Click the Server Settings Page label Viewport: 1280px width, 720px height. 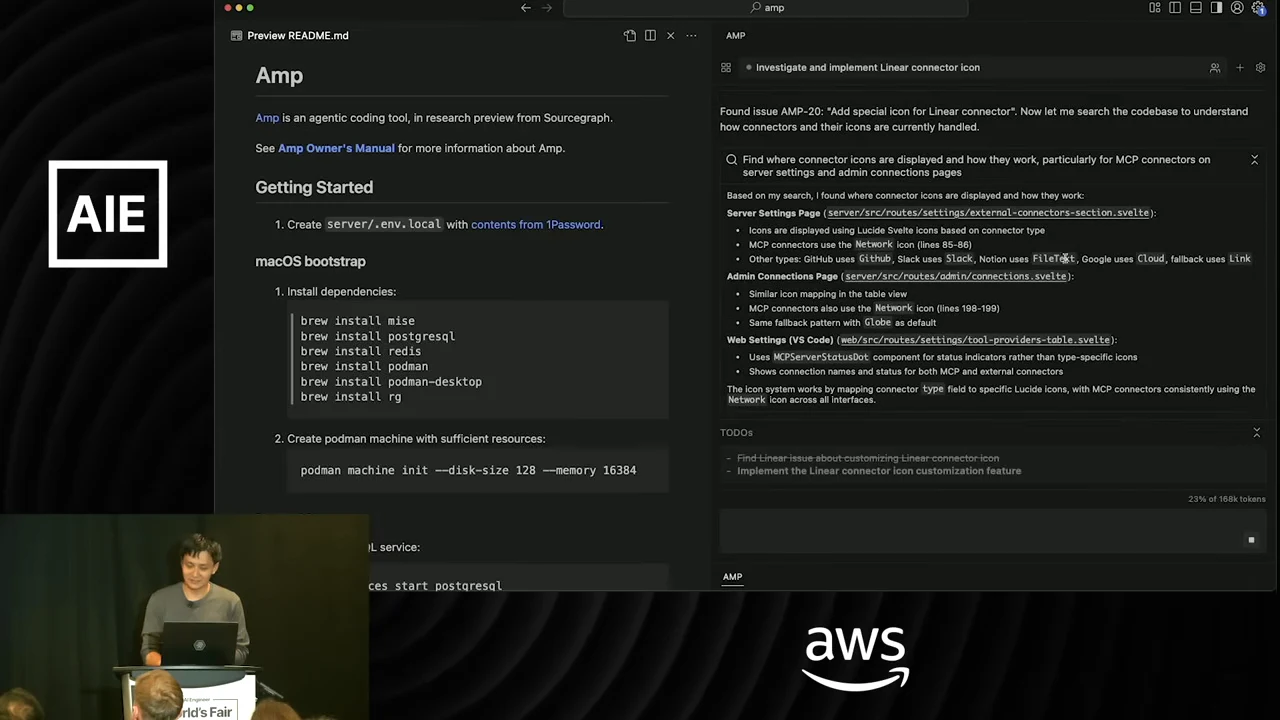click(x=774, y=213)
